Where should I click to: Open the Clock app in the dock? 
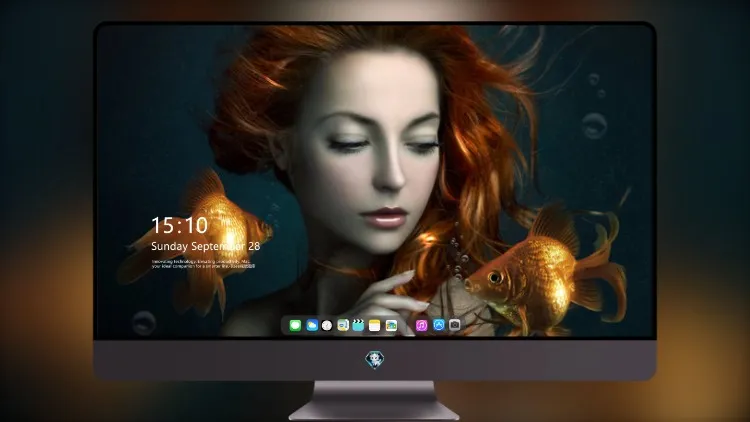tap(327, 325)
